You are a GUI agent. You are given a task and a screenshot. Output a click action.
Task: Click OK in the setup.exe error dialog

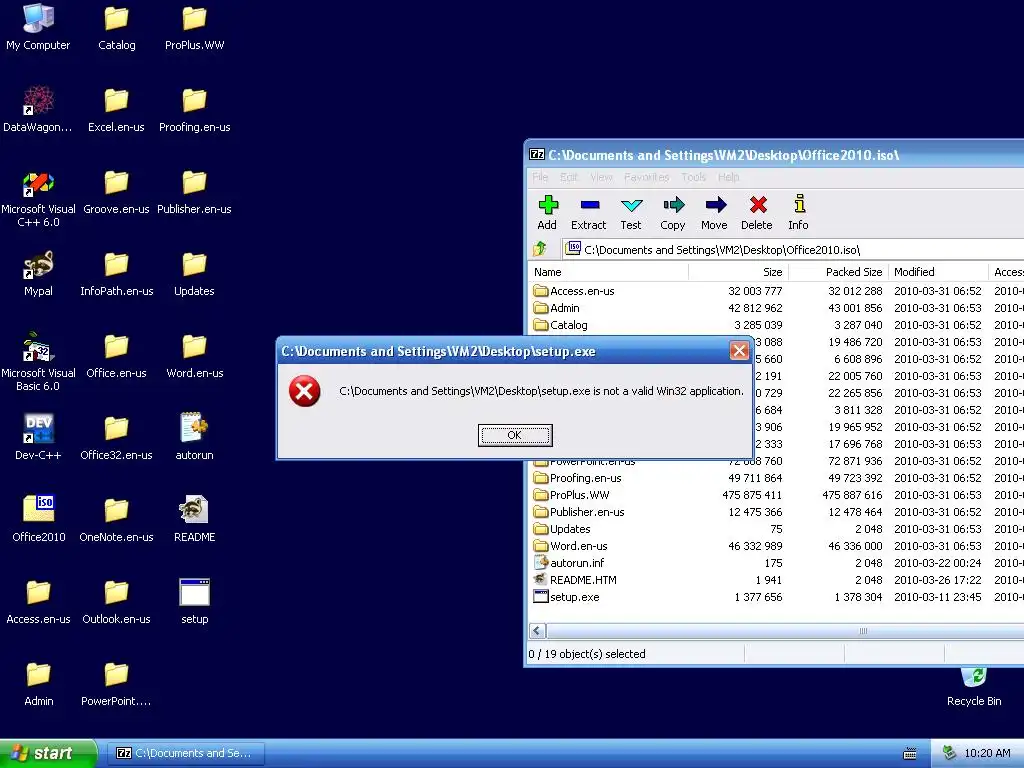click(515, 435)
